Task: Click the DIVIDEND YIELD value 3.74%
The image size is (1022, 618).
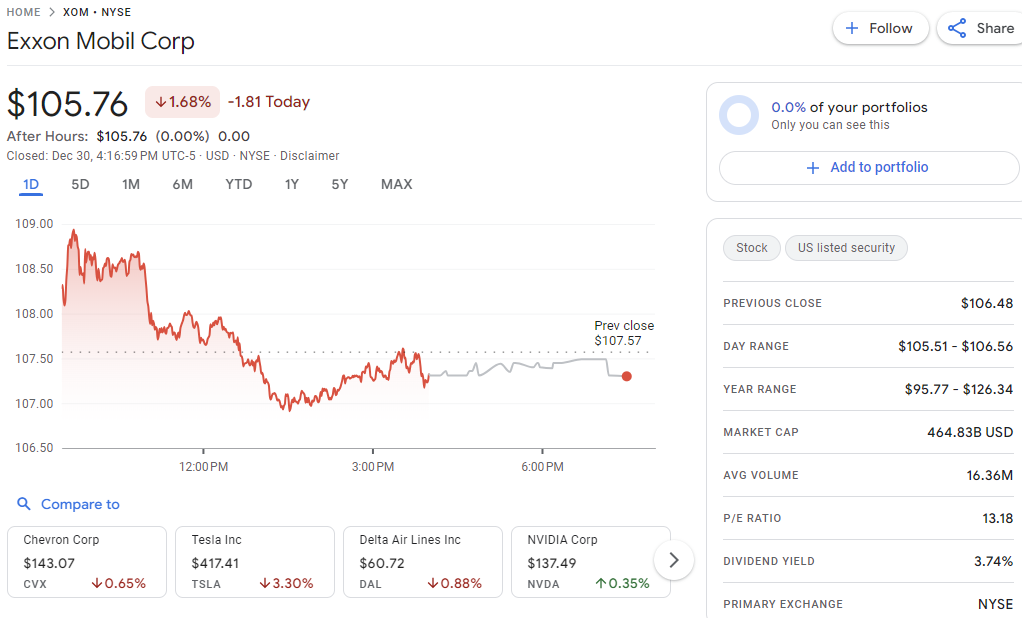Action: [993, 561]
